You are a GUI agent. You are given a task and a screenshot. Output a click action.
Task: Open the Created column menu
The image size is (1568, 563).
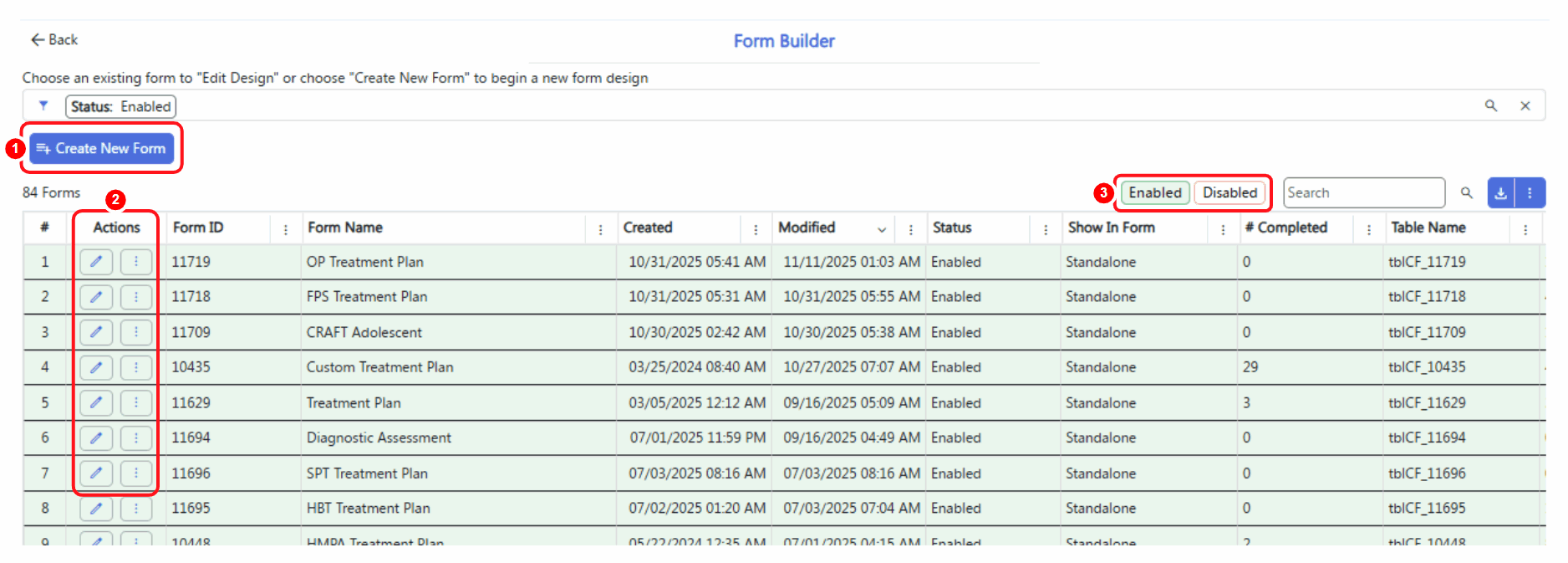[x=756, y=229]
